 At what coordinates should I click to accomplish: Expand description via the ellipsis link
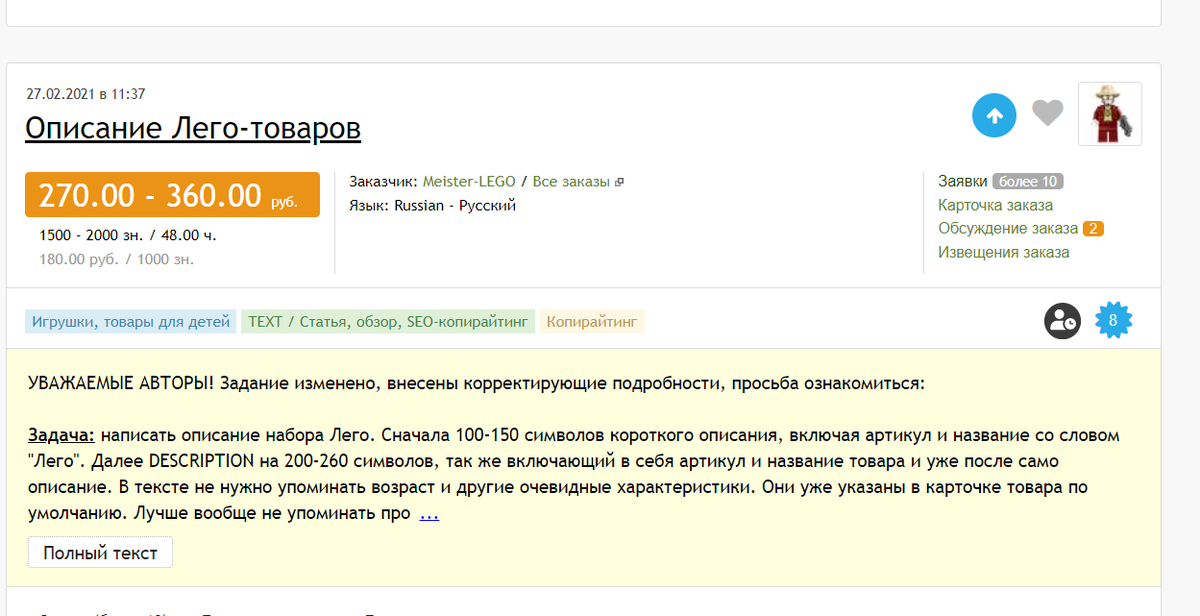[x=429, y=514]
